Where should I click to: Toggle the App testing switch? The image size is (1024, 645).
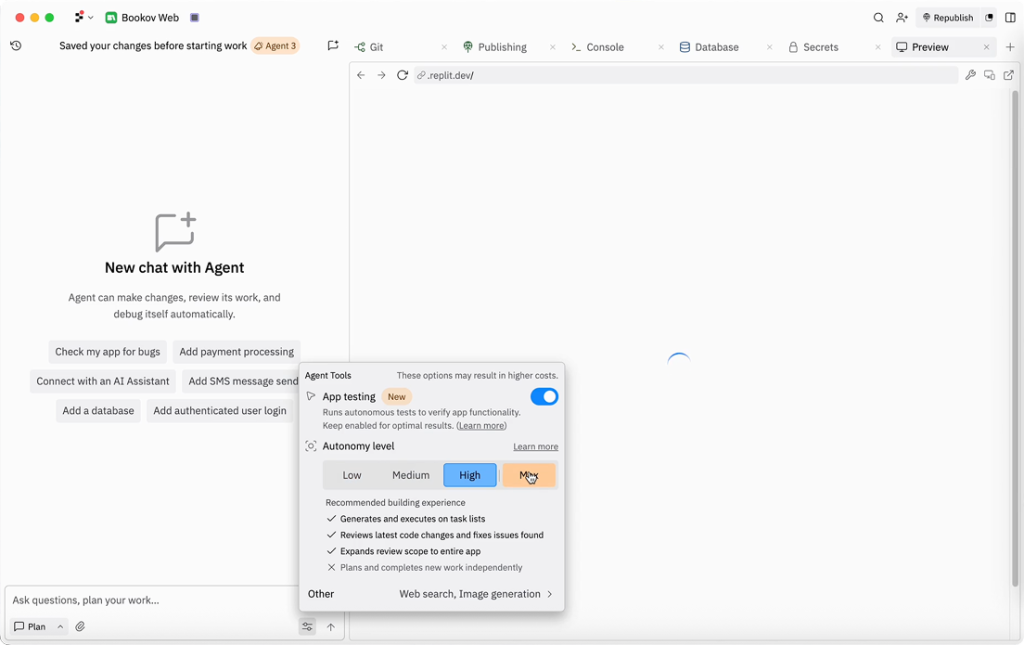pos(544,397)
